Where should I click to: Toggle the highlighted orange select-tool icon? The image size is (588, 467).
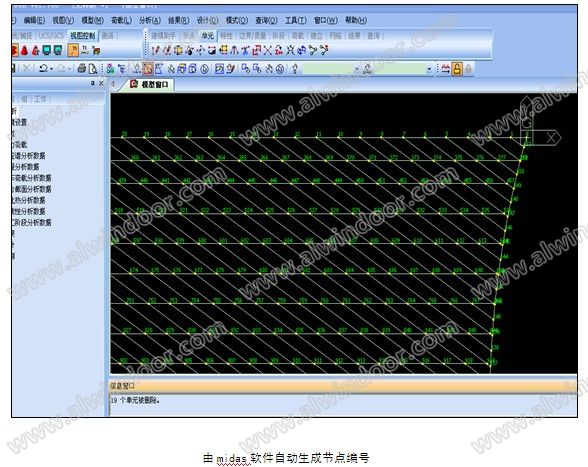[x=148, y=69]
